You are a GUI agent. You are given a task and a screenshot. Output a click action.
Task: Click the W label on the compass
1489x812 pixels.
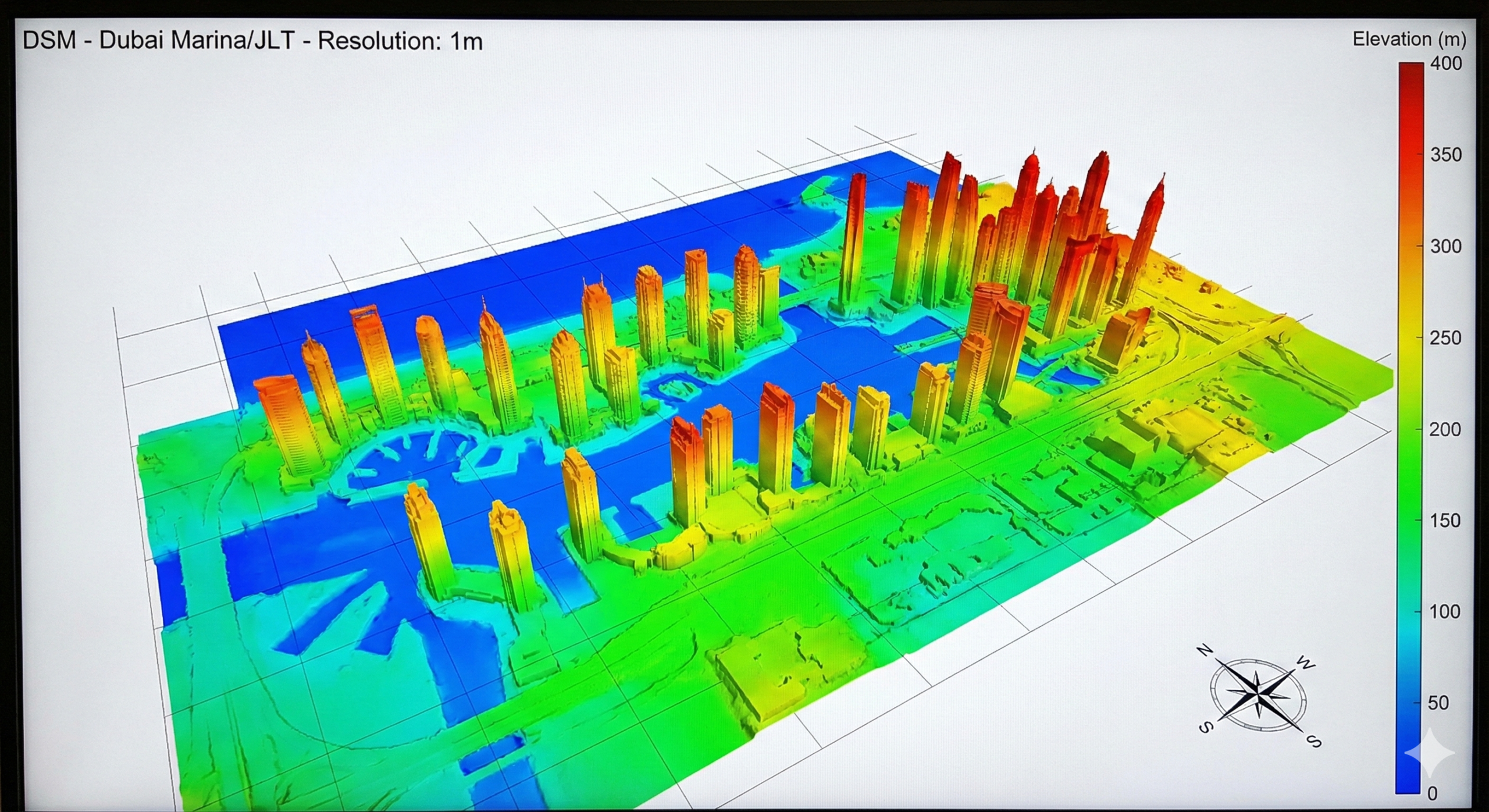coord(1305,663)
